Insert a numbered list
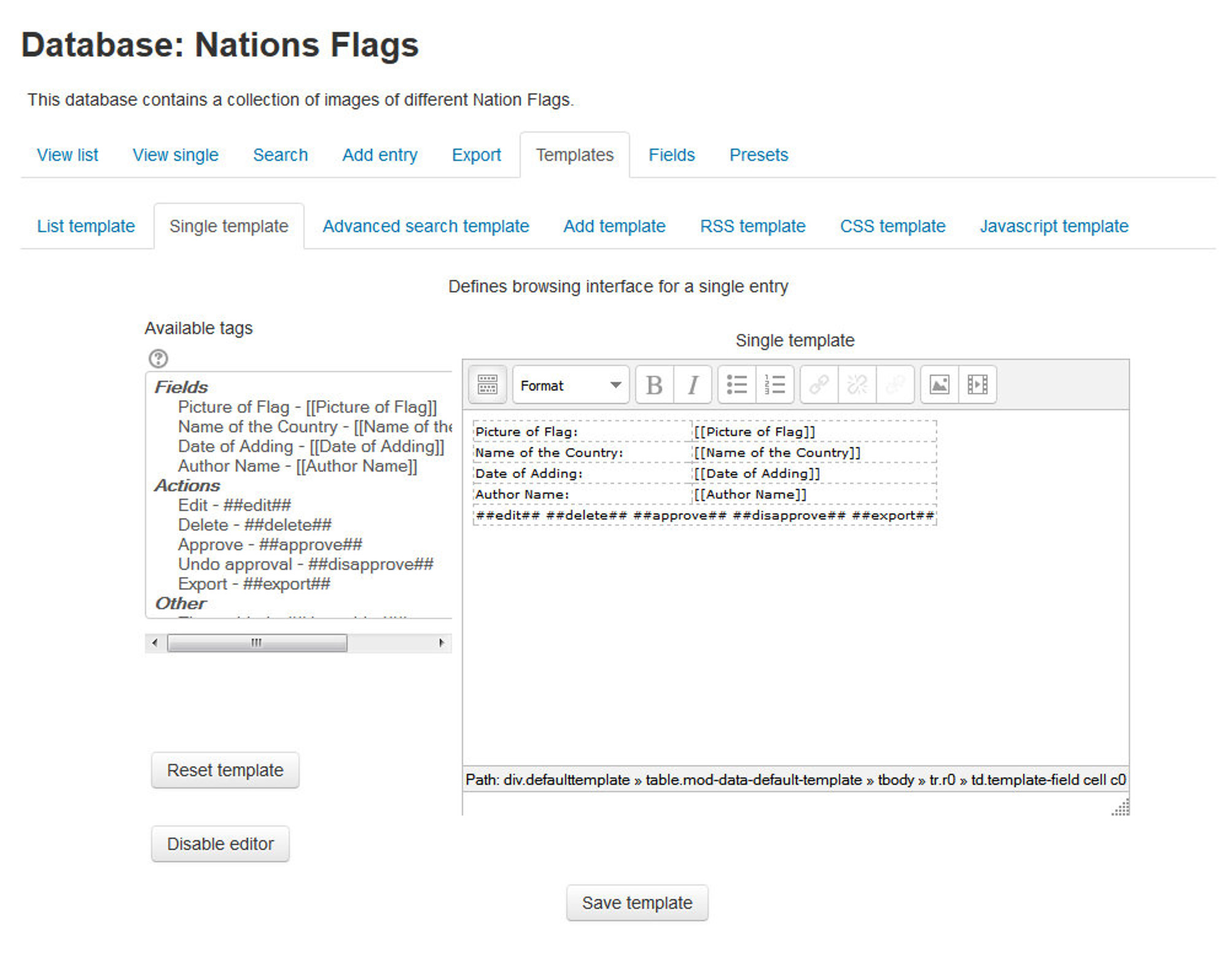The image size is (1232, 974). tap(774, 385)
